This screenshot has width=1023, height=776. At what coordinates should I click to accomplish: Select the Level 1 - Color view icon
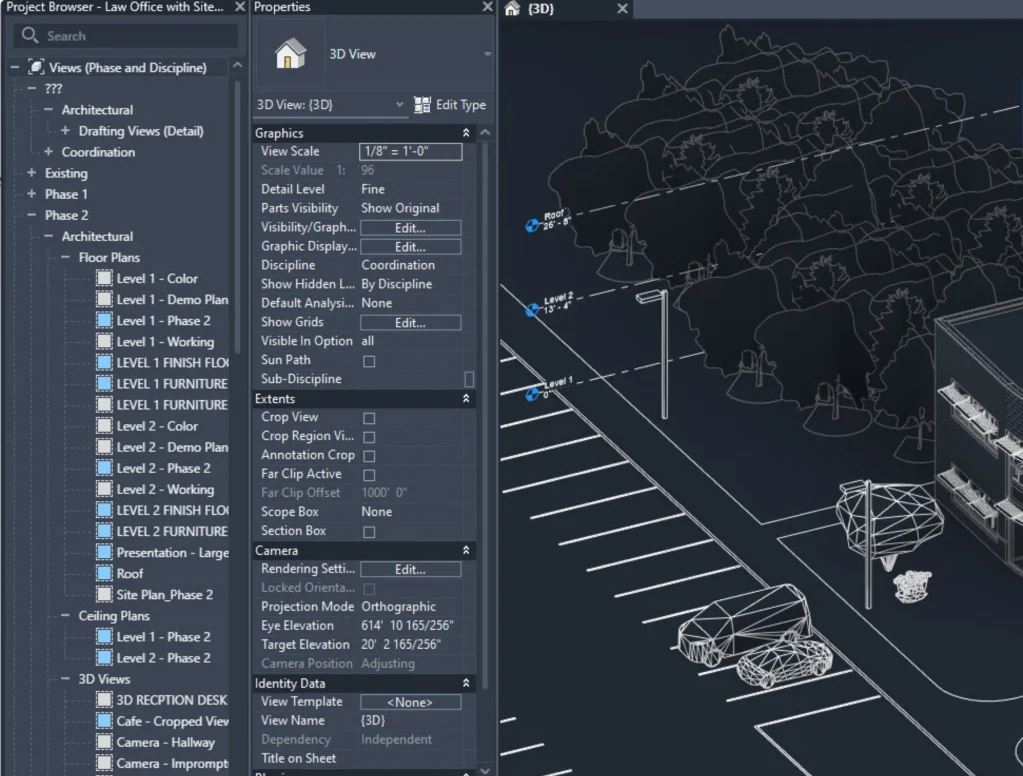tap(104, 279)
